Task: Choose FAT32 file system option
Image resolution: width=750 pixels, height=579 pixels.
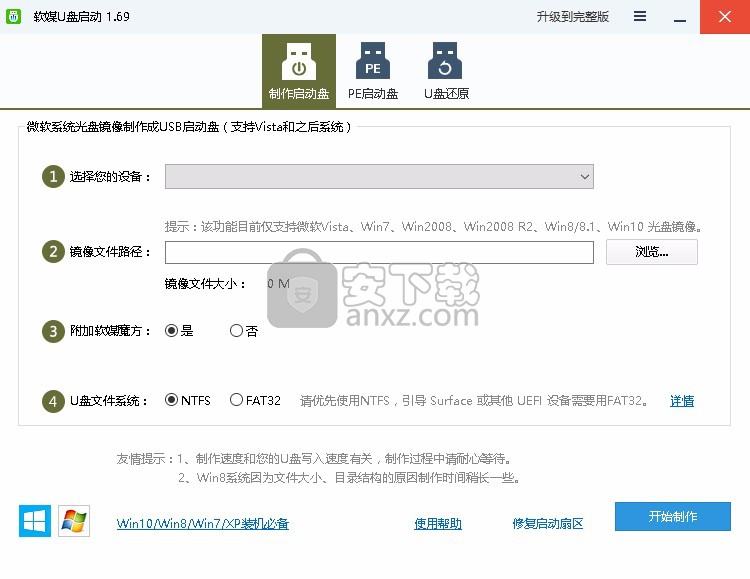Action: [255, 400]
